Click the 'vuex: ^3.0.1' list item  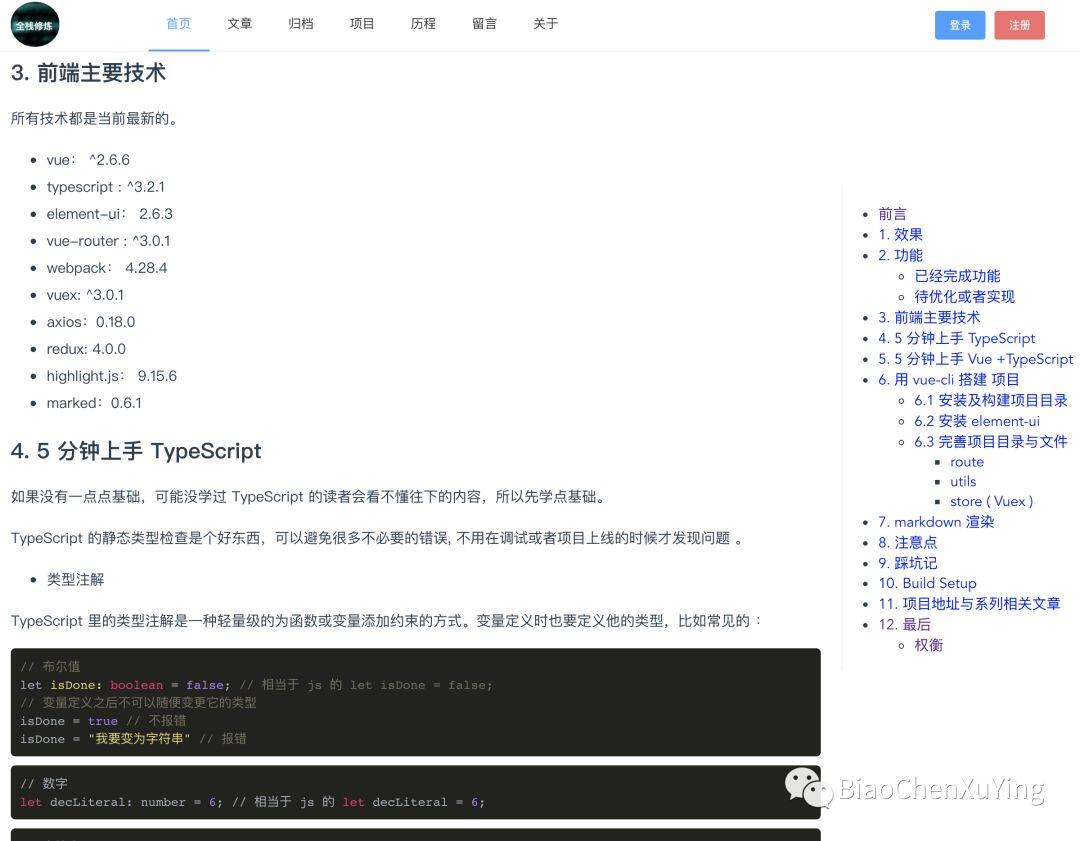tap(85, 295)
